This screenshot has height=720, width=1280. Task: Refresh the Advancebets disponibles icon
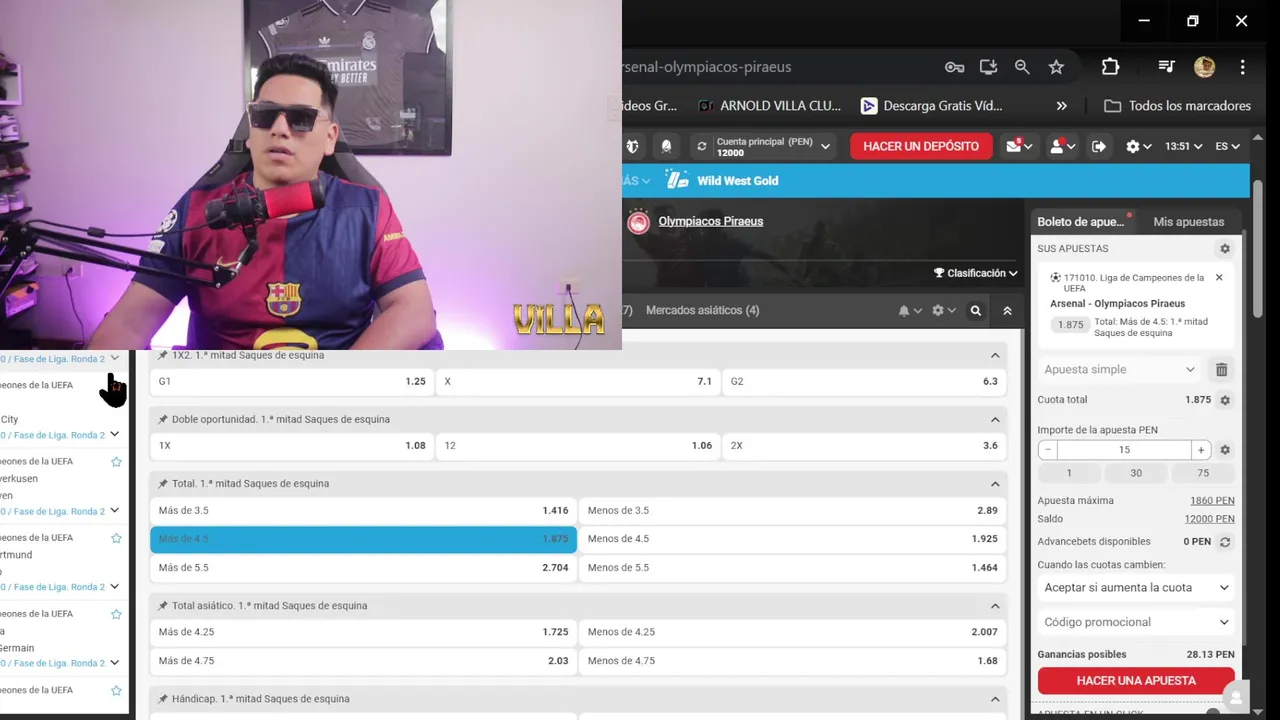(1225, 542)
